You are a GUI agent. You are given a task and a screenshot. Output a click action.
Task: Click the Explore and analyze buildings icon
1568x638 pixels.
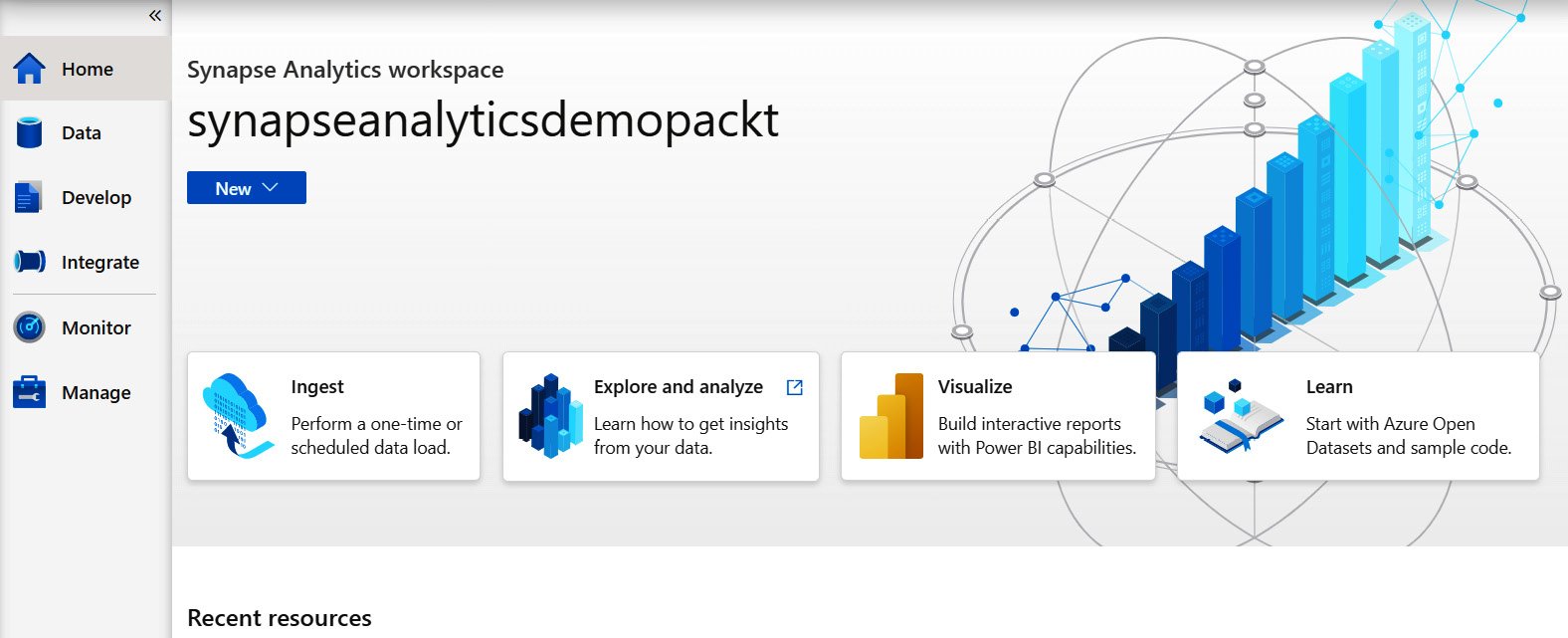point(550,416)
